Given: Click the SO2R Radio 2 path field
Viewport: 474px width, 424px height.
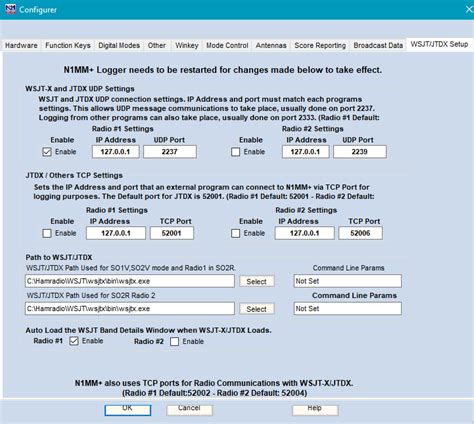Looking at the screenshot, I should click(x=130, y=309).
